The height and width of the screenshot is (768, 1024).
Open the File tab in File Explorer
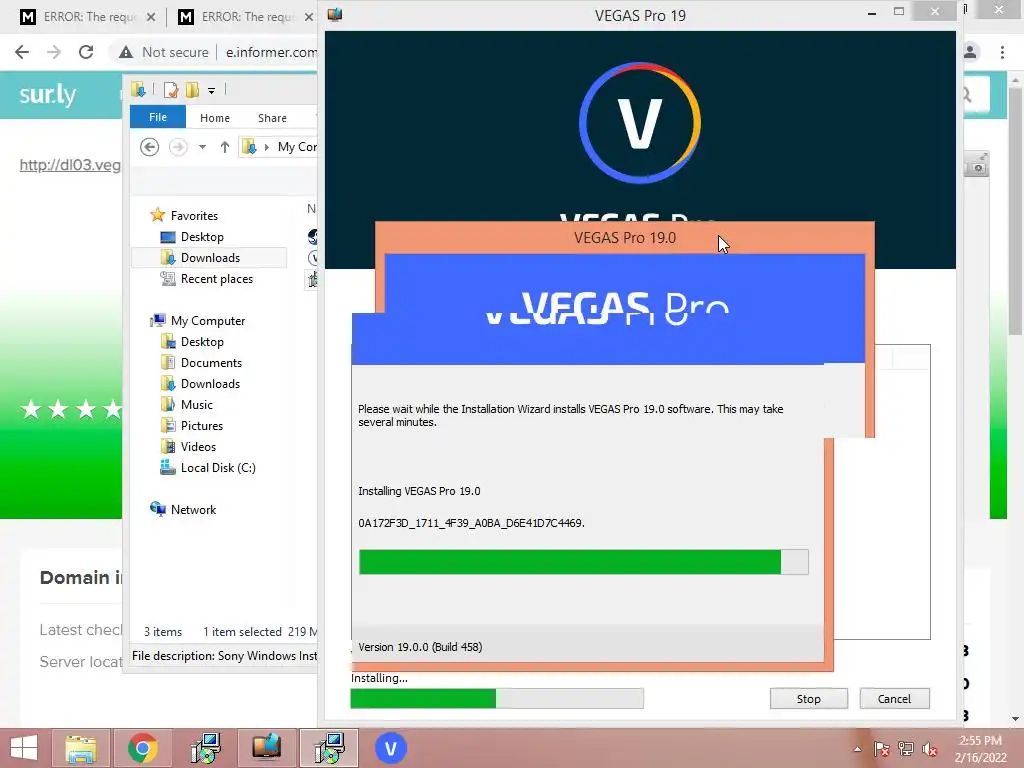coord(157,118)
